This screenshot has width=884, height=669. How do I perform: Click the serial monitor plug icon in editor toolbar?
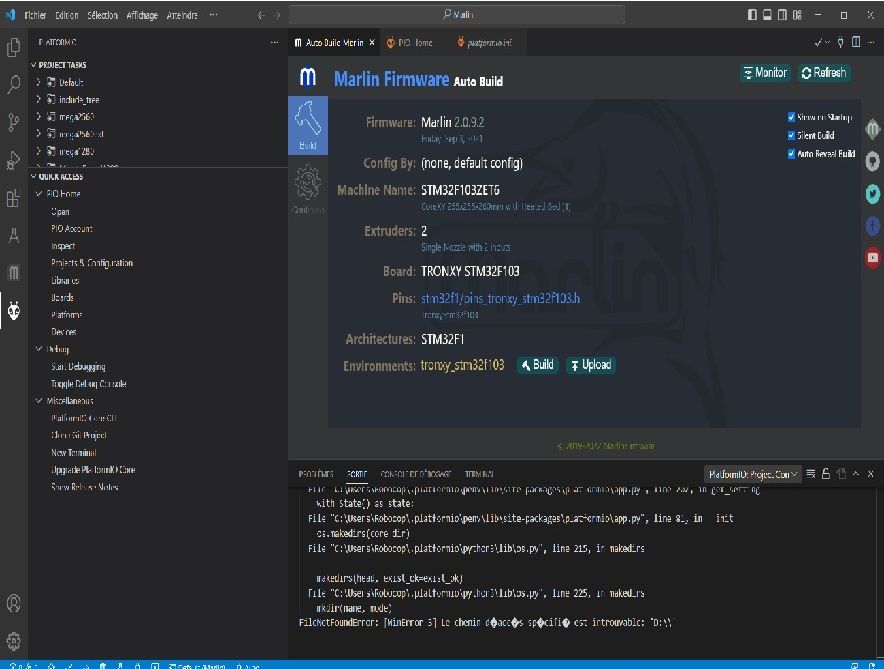click(x=840, y=42)
